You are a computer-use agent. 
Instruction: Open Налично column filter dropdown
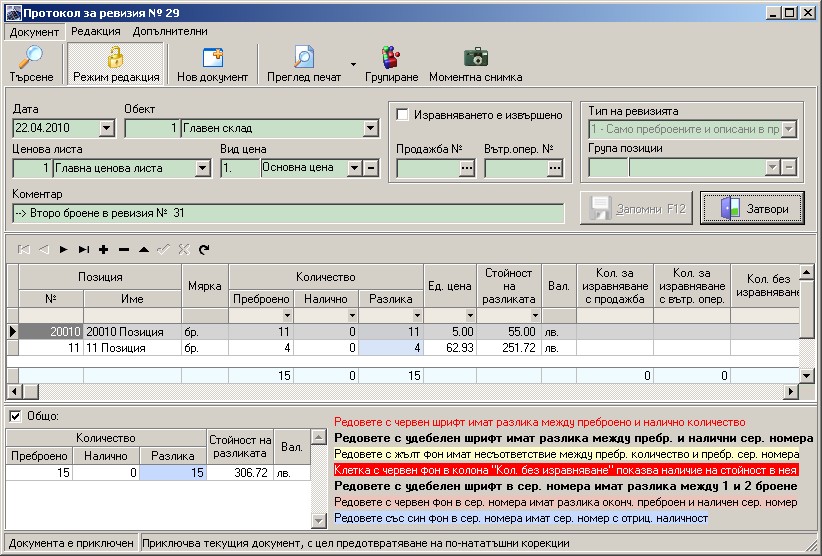tap(352, 315)
